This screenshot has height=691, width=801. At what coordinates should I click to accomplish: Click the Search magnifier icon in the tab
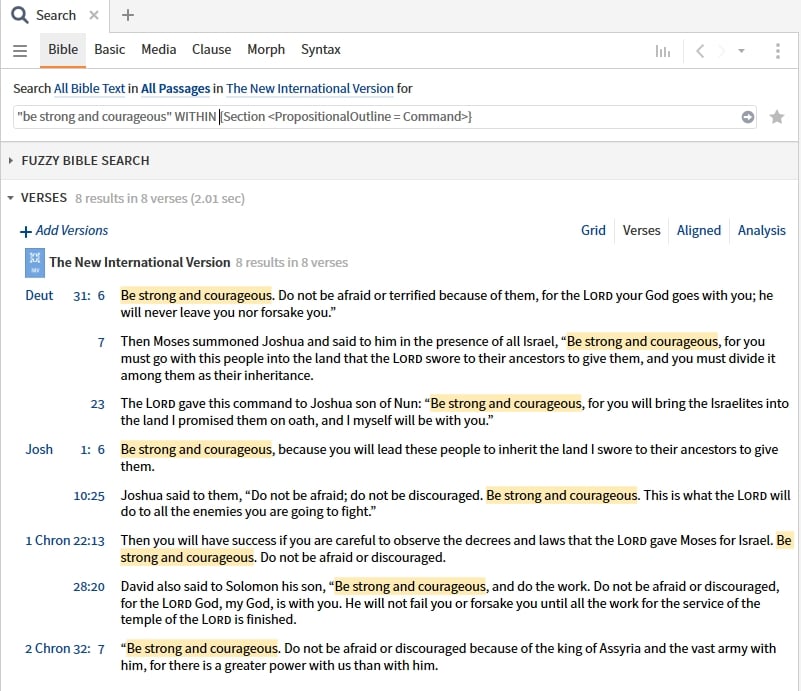[x=19, y=15]
